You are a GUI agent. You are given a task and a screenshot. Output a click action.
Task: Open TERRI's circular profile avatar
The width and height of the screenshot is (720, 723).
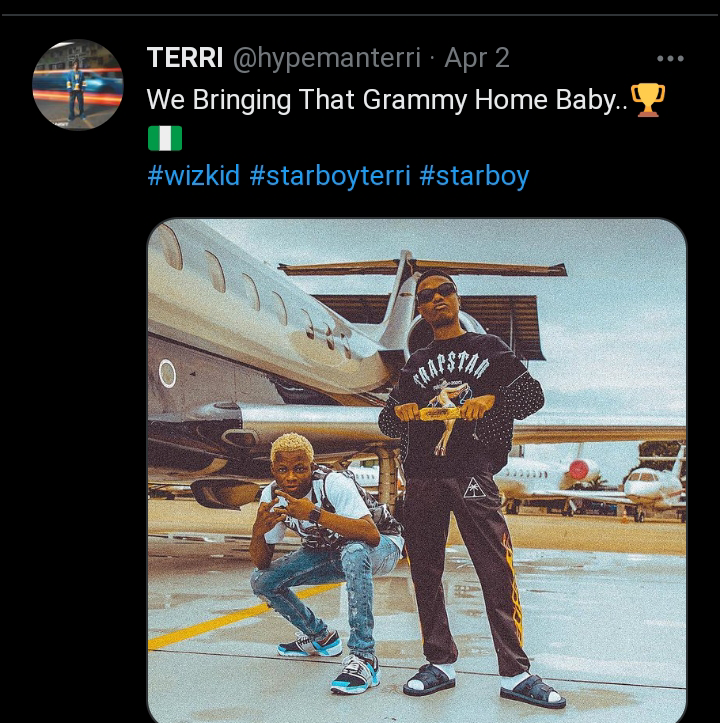click(78, 85)
